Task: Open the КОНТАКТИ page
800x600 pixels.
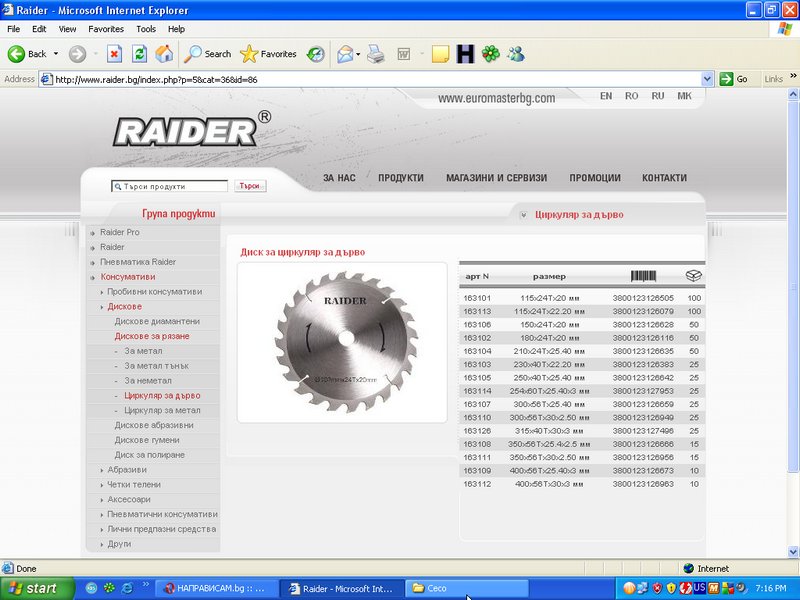Action: coord(663,177)
